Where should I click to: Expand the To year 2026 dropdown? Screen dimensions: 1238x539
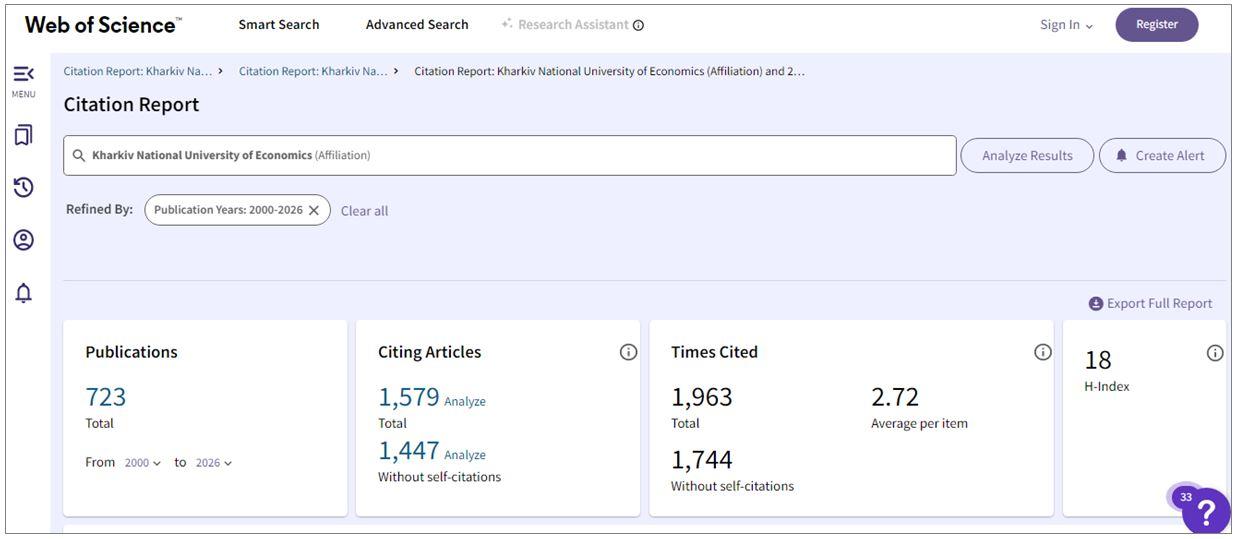pos(213,463)
